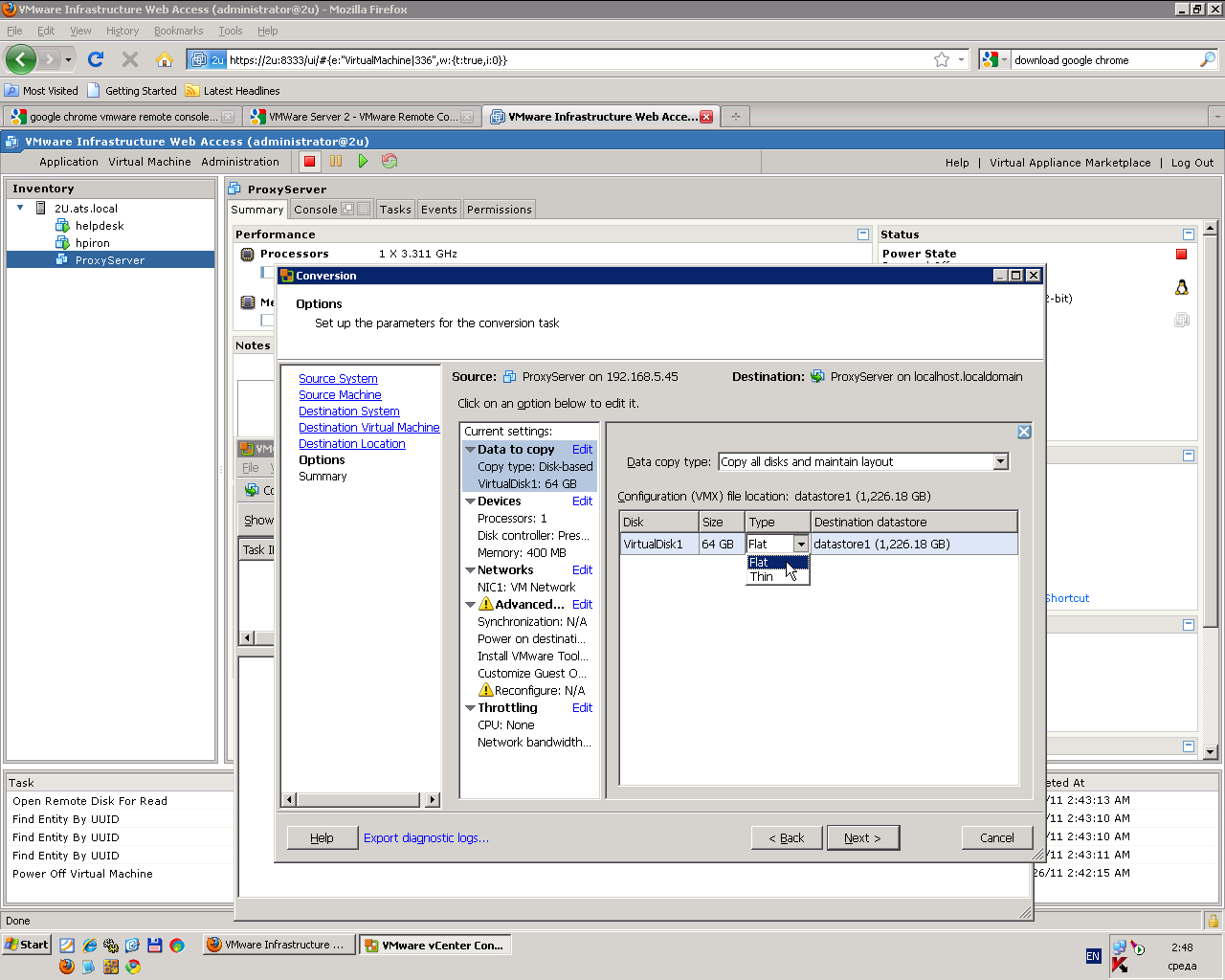The height and width of the screenshot is (980, 1225).
Task: Close the edit pane with the X icon
Action: pos(1024,432)
